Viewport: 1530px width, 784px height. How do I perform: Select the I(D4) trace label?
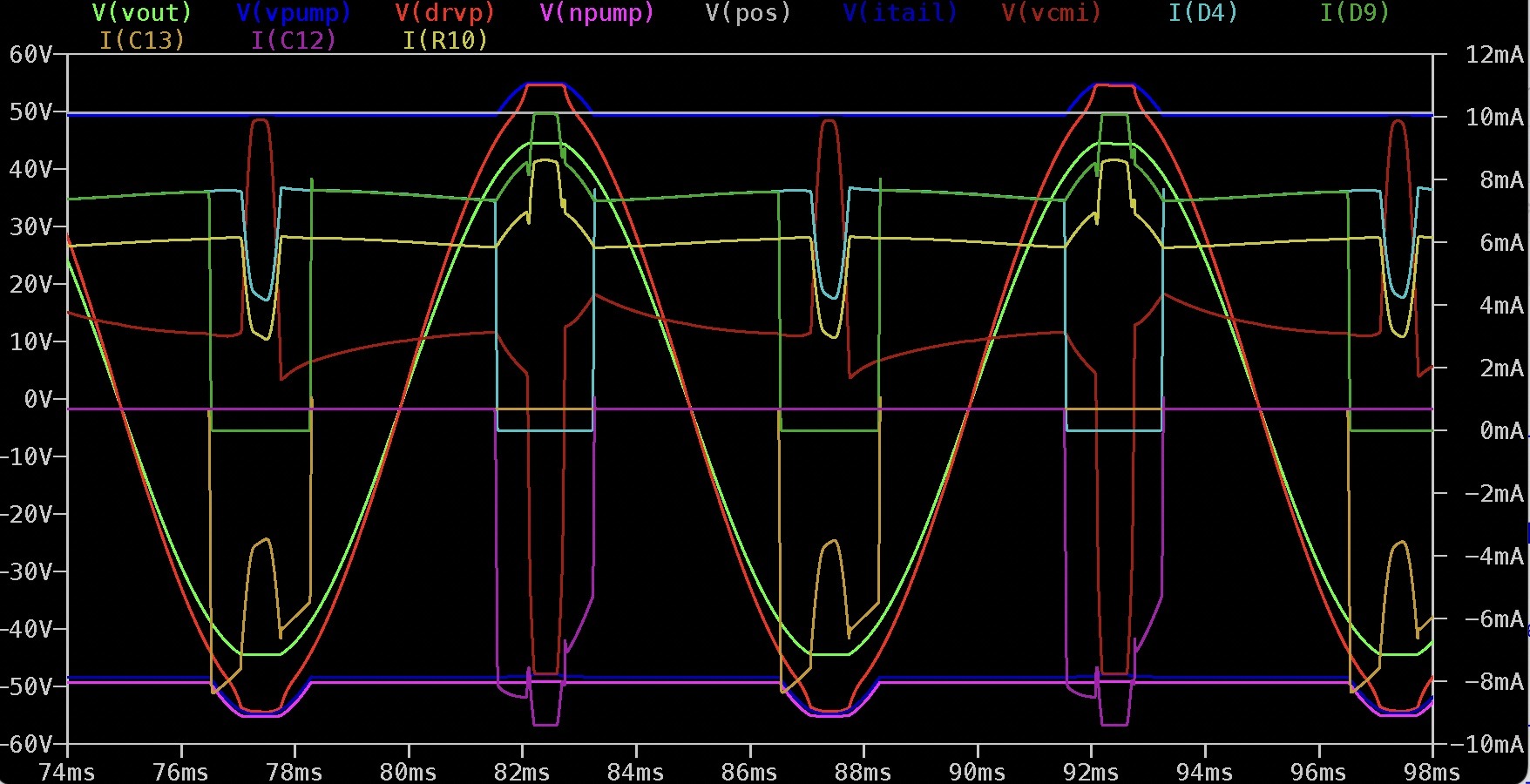[1203, 13]
